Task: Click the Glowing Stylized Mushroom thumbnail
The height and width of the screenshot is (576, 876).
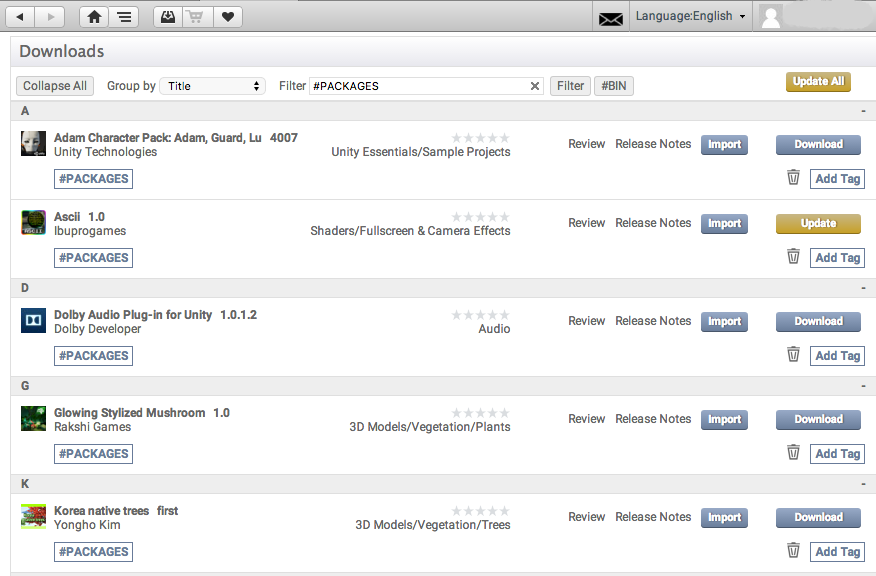Action: pos(33,418)
